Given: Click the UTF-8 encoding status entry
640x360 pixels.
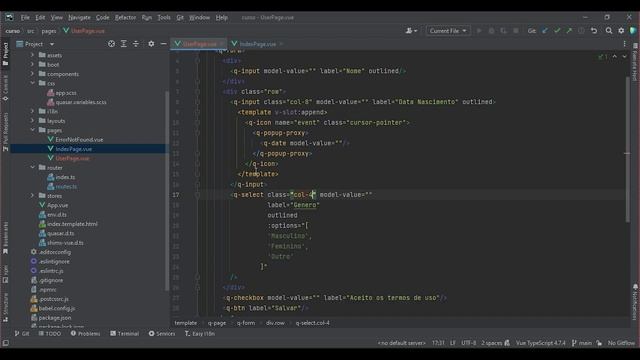Looking at the screenshot, I should click(x=469, y=343).
